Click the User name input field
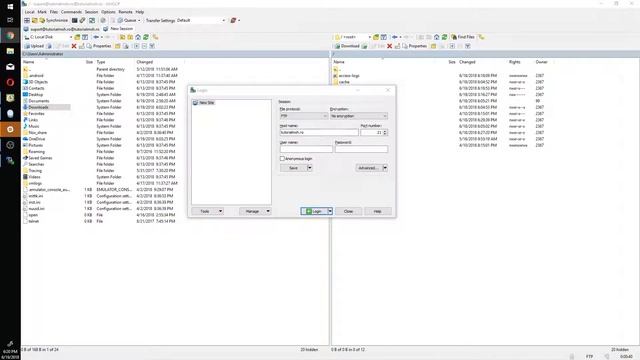Screen dimensions: 640x360 point(306,149)
